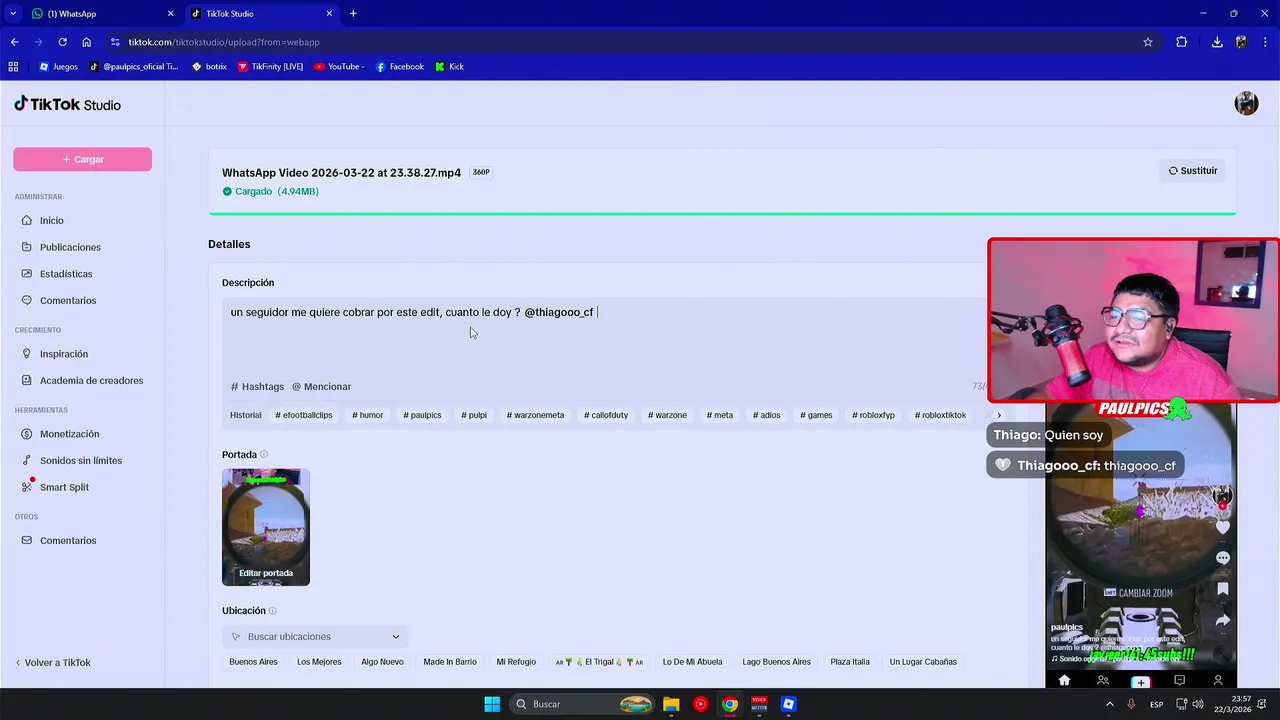Select the robloxfyp hashtag

(873, 415)
